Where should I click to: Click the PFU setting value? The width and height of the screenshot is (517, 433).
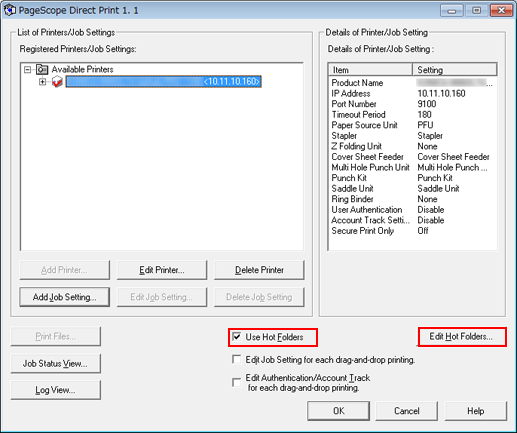425,125
